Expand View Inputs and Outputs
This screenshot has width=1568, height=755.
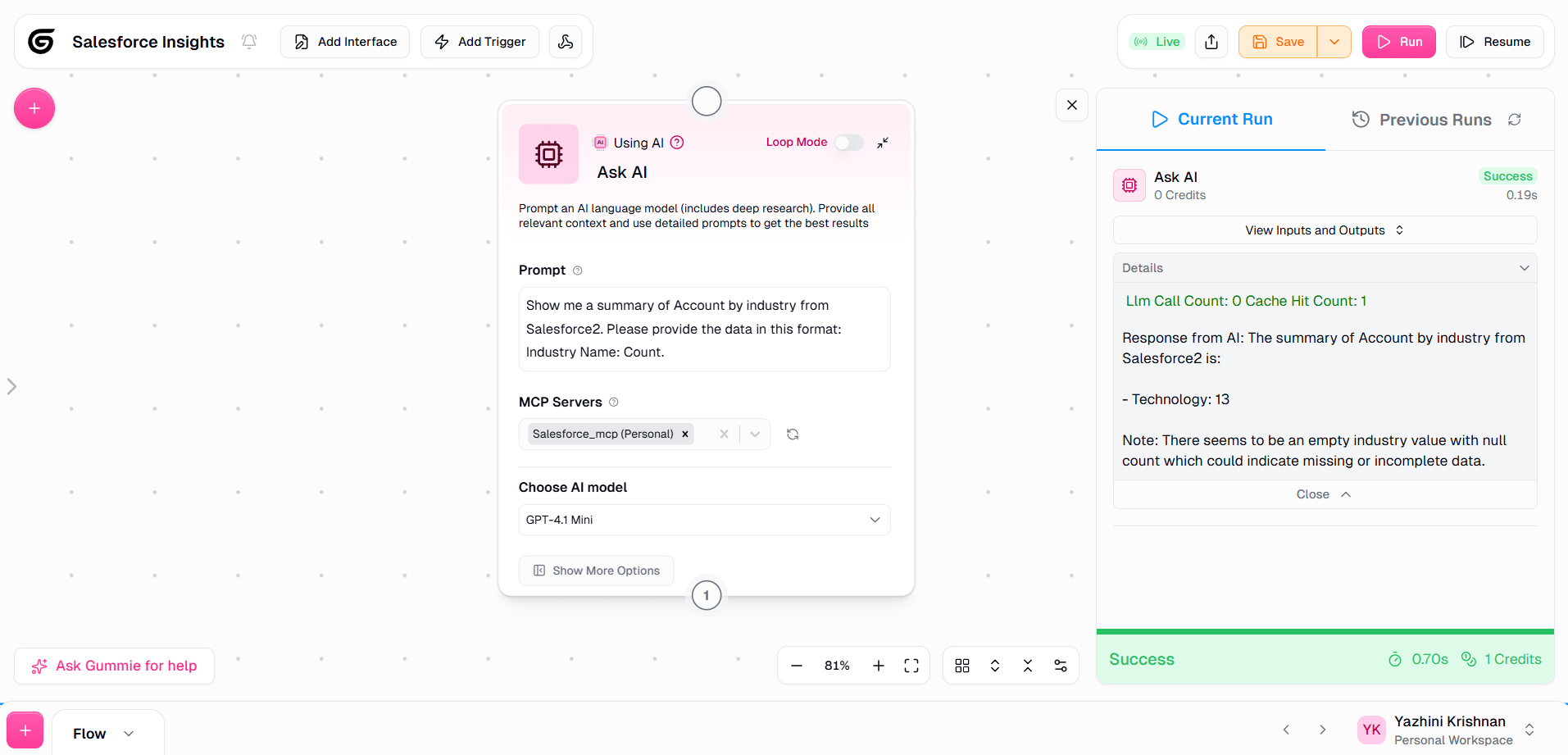pos(1324,230)
